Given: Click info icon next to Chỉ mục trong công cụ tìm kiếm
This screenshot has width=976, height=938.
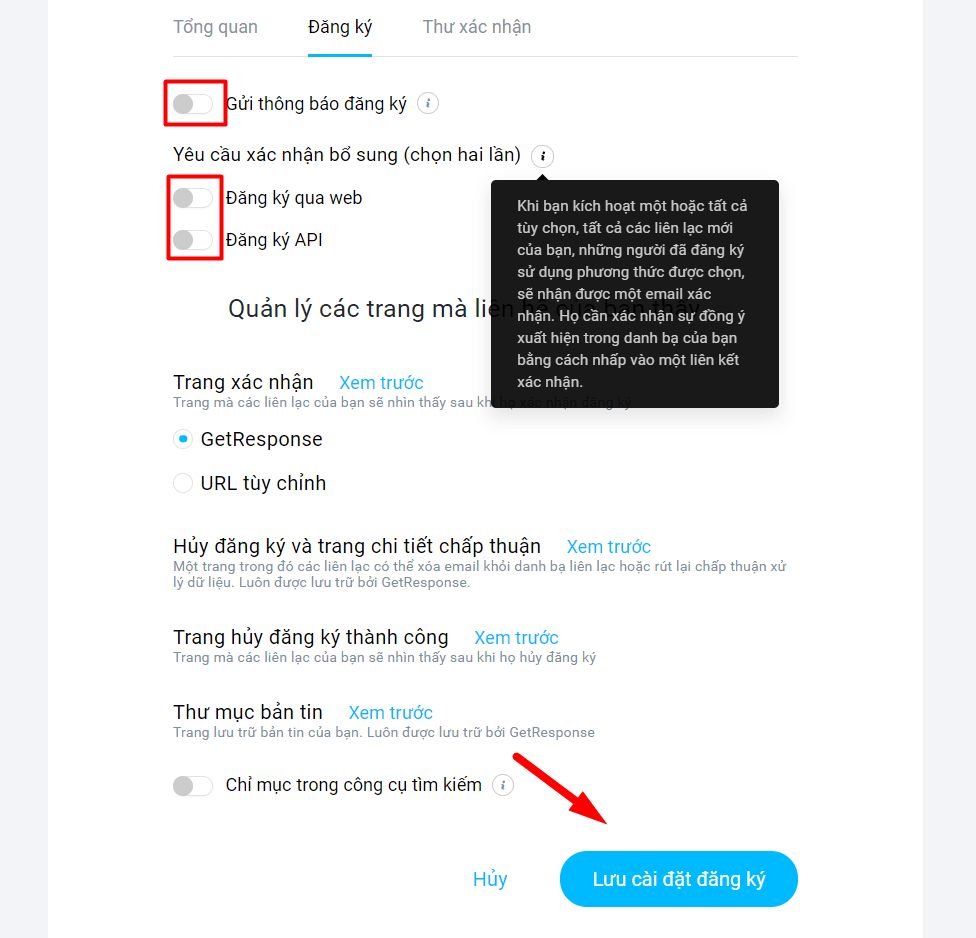Looking at the screenshot, I should coord(503,785).
